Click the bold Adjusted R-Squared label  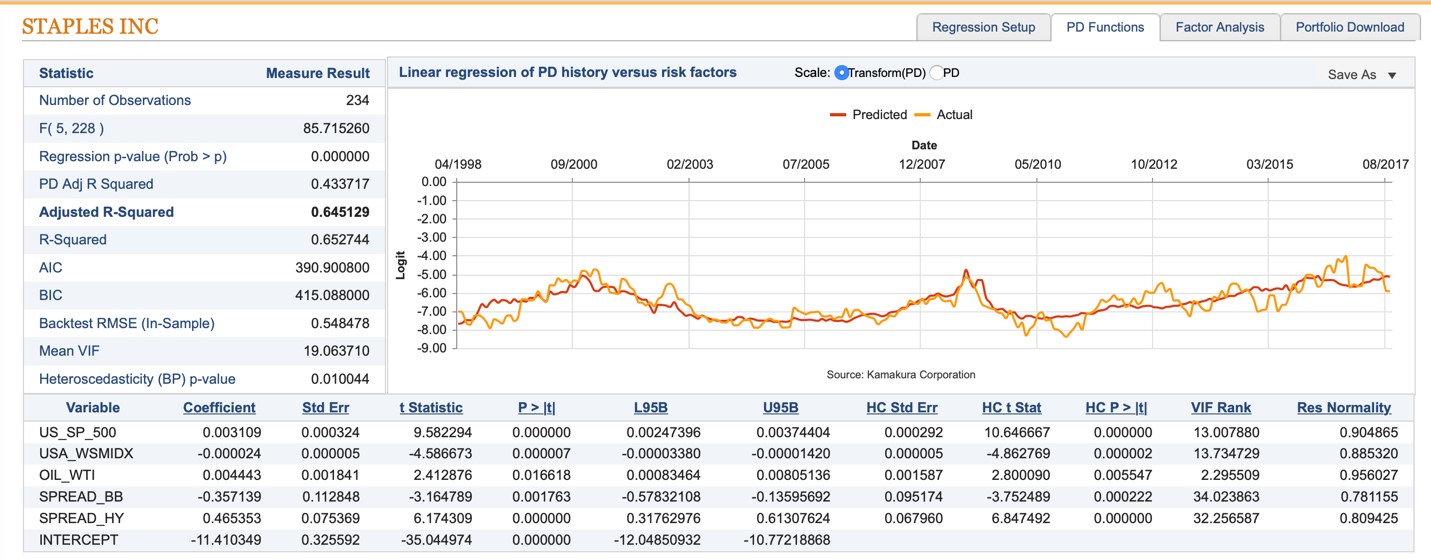106,212
